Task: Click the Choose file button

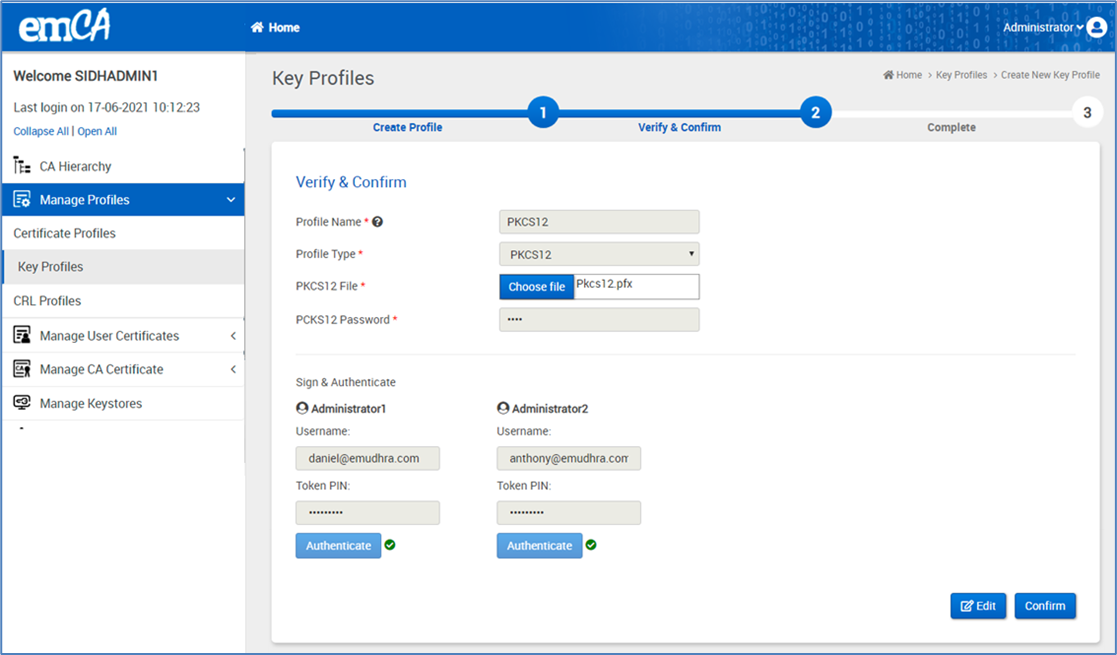Action: [537, 287]
